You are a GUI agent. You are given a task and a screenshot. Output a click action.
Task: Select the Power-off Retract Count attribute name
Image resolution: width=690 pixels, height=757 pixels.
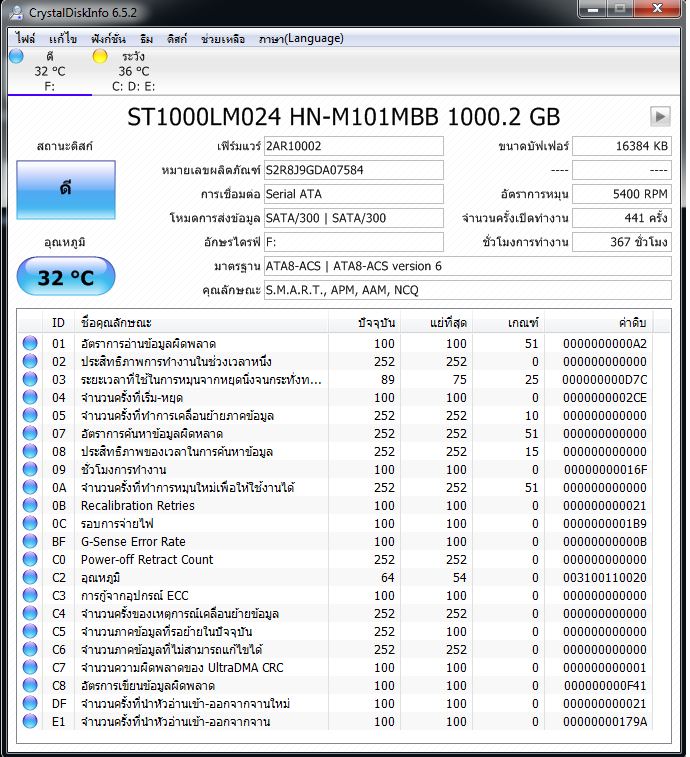147,560
